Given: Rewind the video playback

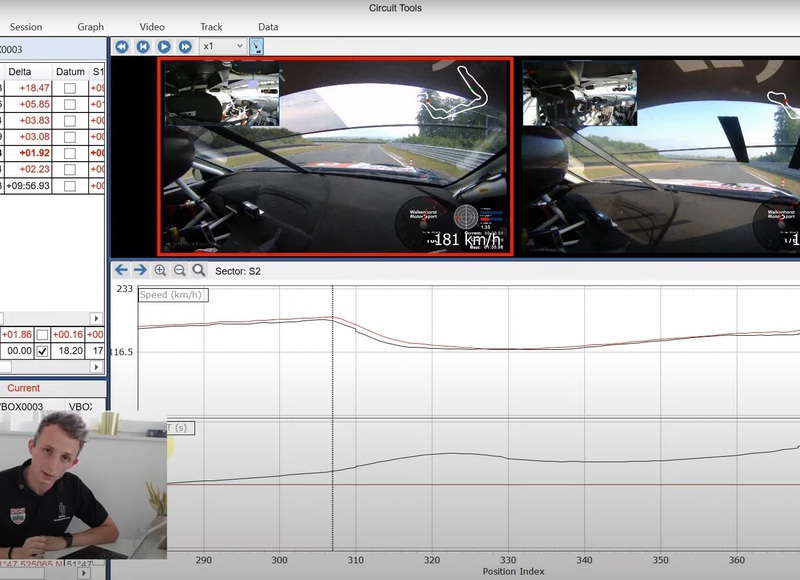Looking at the screenshot, I should point(121,47).
